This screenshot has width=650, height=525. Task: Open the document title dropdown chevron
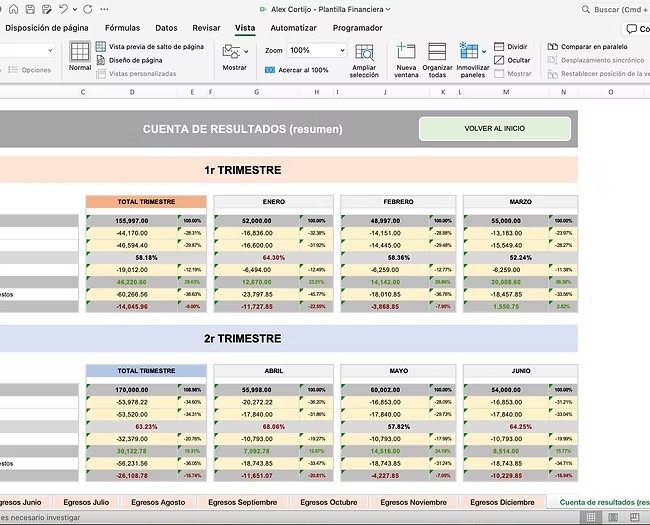(388, 9)
